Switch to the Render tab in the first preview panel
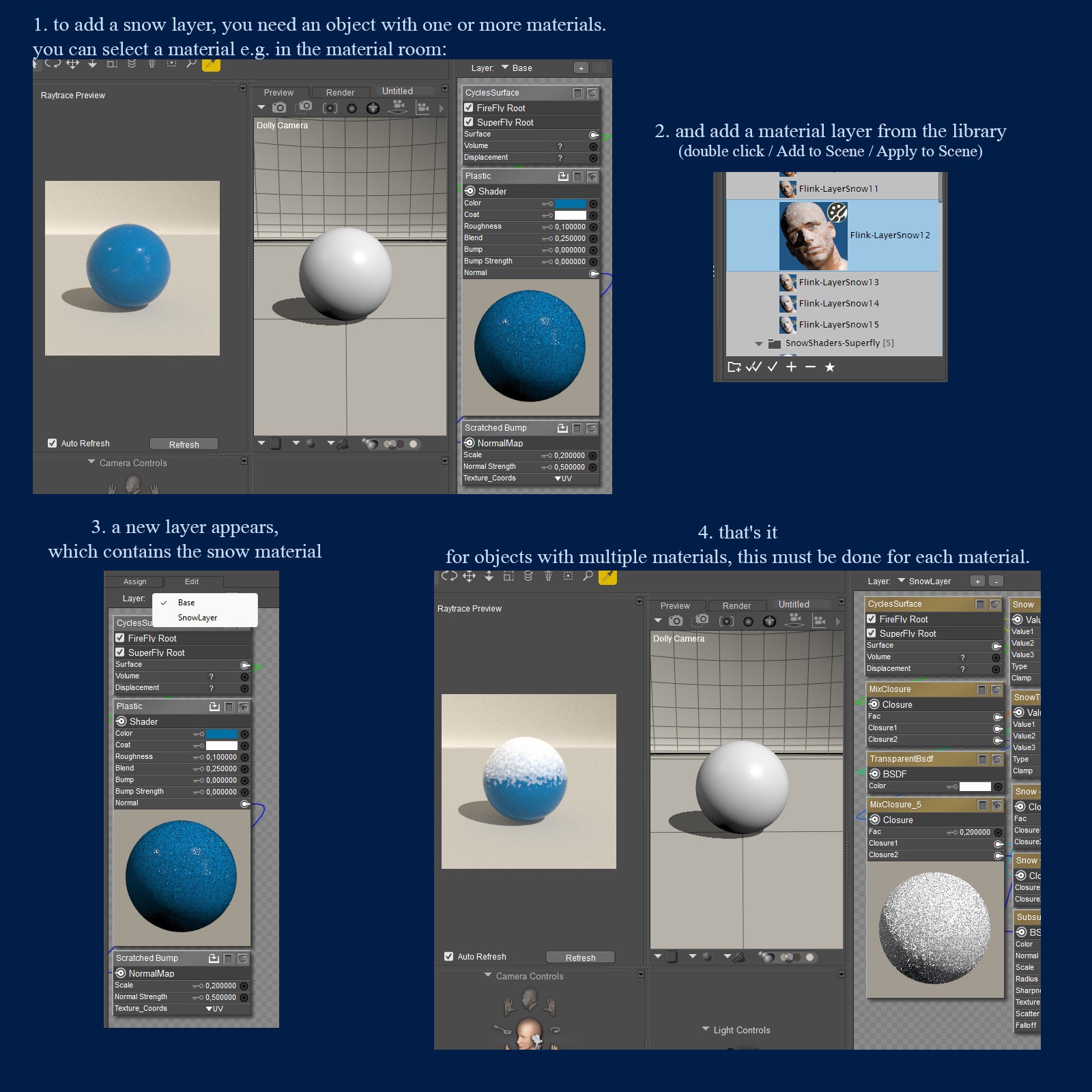Screen dimensions: 1092x1092 340,93
